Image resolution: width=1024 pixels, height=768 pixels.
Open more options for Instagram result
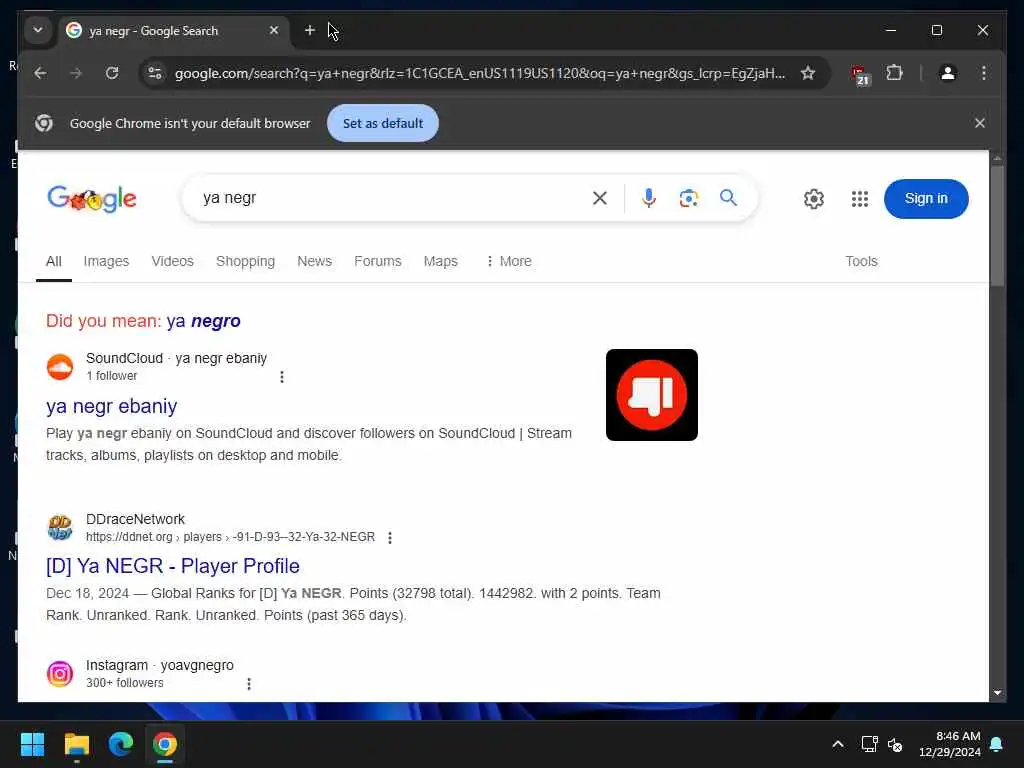tap(249, 683)
